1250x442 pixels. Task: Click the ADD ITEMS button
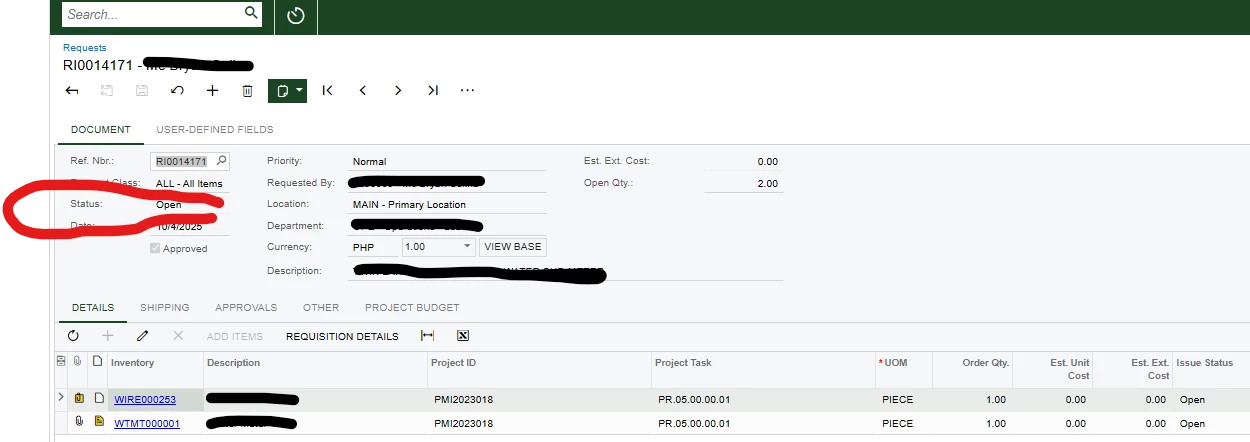235,336
